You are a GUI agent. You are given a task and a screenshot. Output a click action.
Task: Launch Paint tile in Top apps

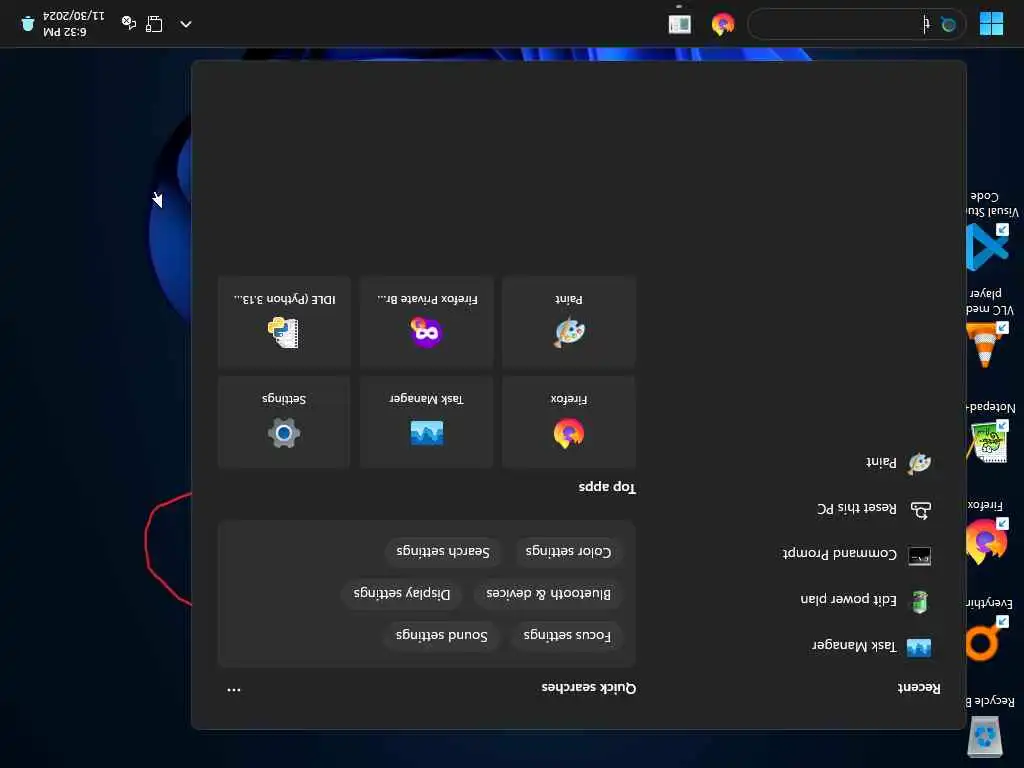pyautogui.click(x=569, y=322)
